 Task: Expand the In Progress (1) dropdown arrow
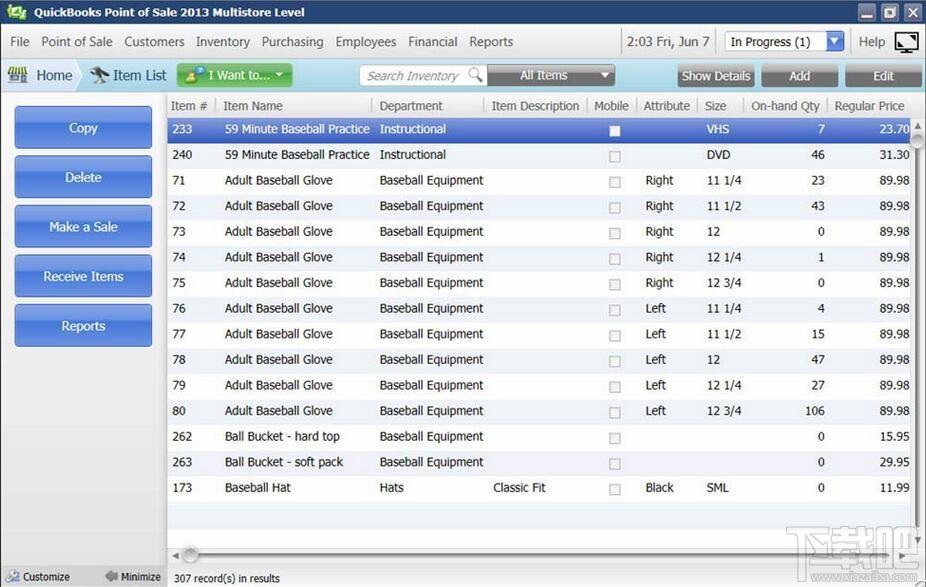point(834,41)
